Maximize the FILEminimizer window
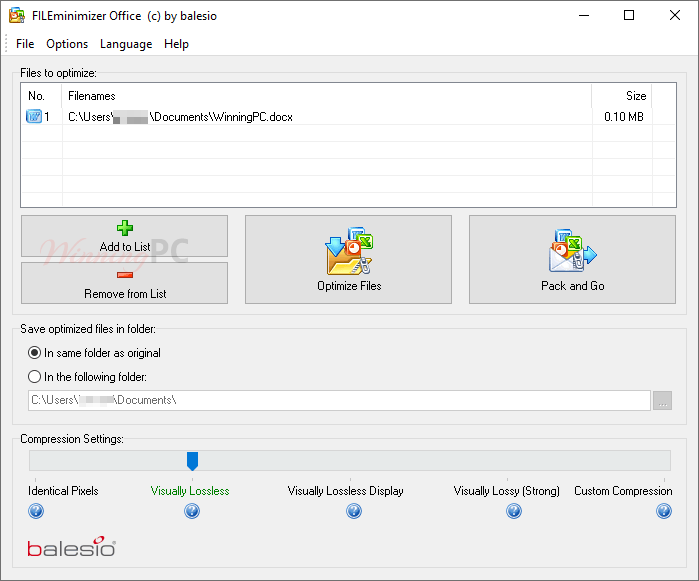This screenshot has width=699, height=581. point(629,16)
